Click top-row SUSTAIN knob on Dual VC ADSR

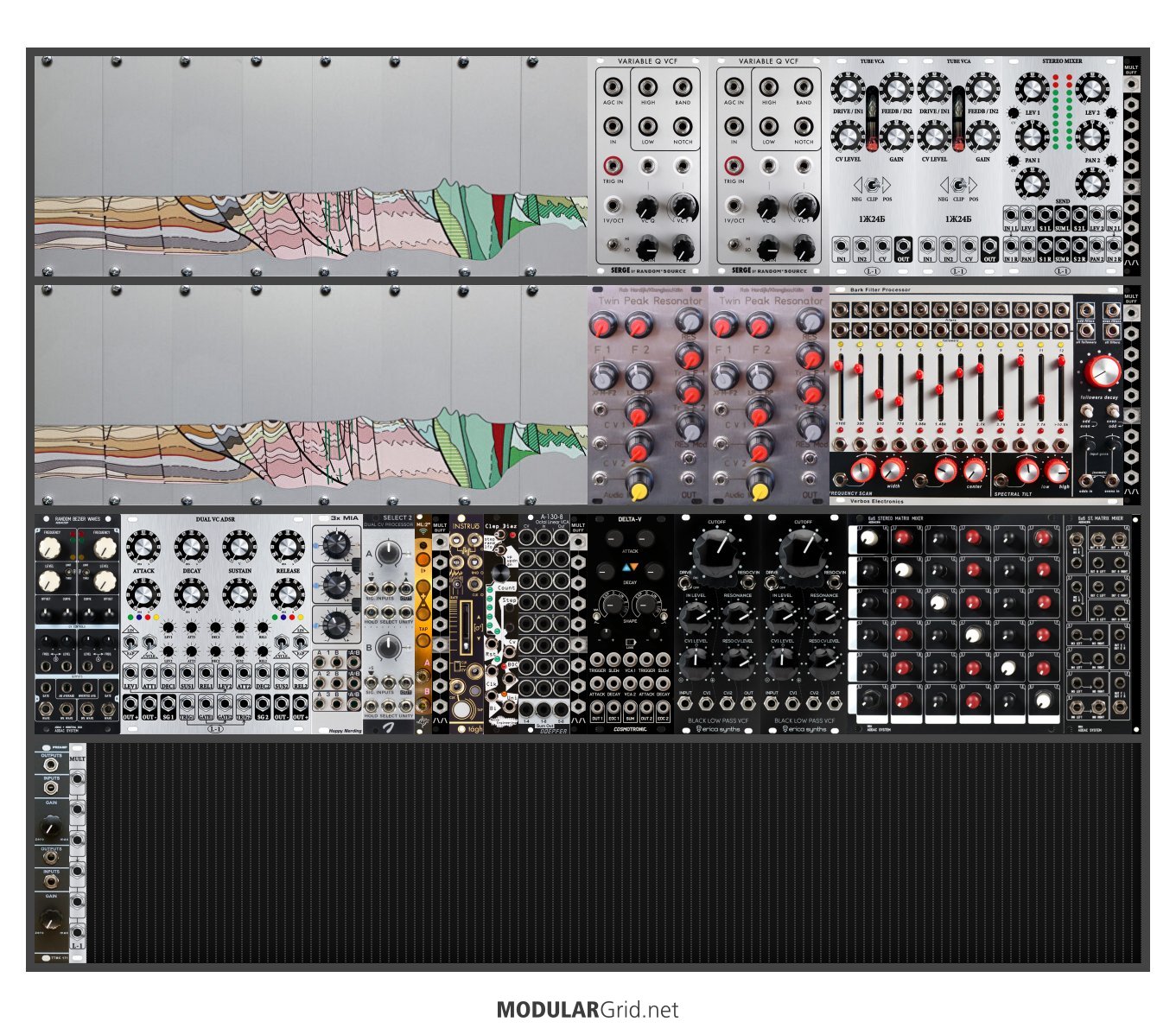239,548
